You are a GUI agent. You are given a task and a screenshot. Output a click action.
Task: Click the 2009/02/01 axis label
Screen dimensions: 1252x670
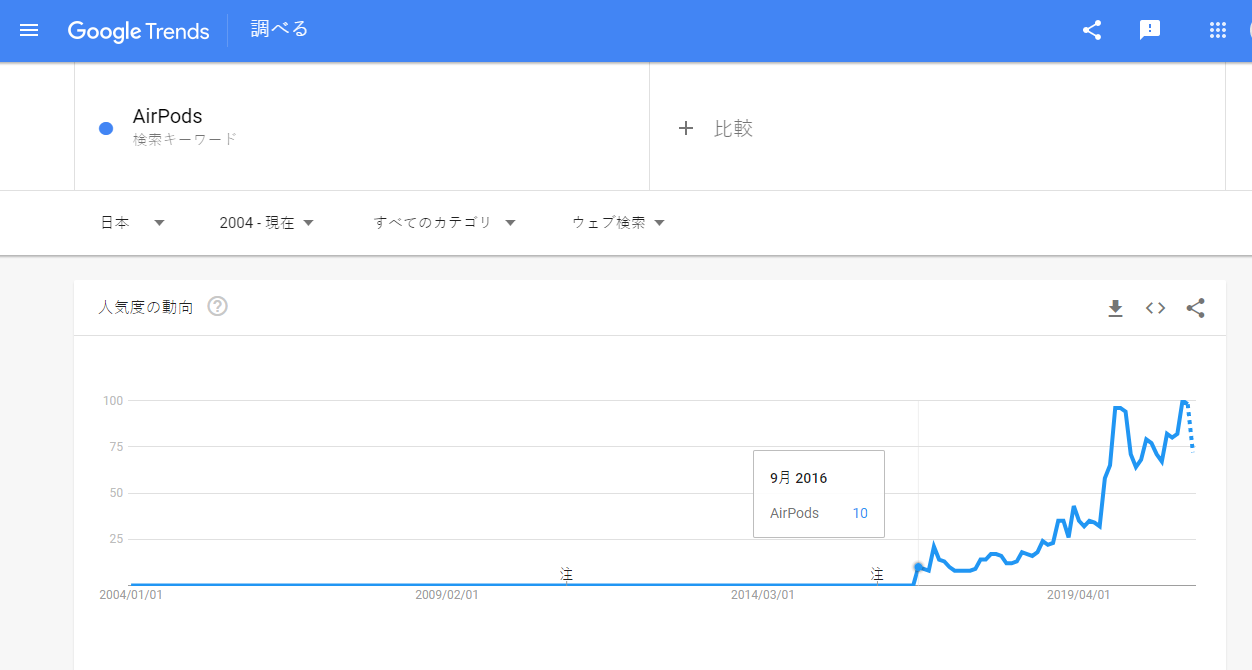(x=447, y=595)
